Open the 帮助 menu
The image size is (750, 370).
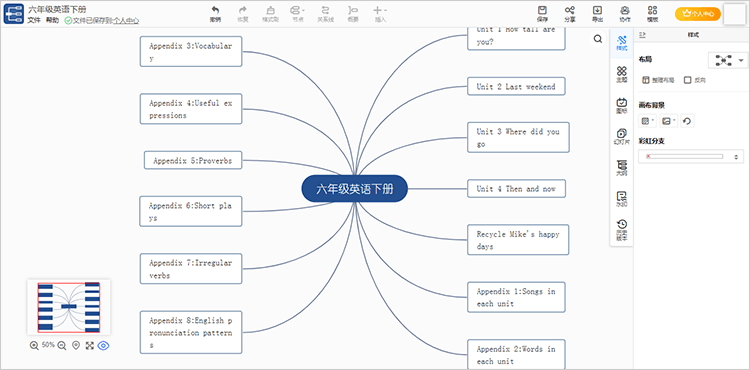(x=53, y=21)
